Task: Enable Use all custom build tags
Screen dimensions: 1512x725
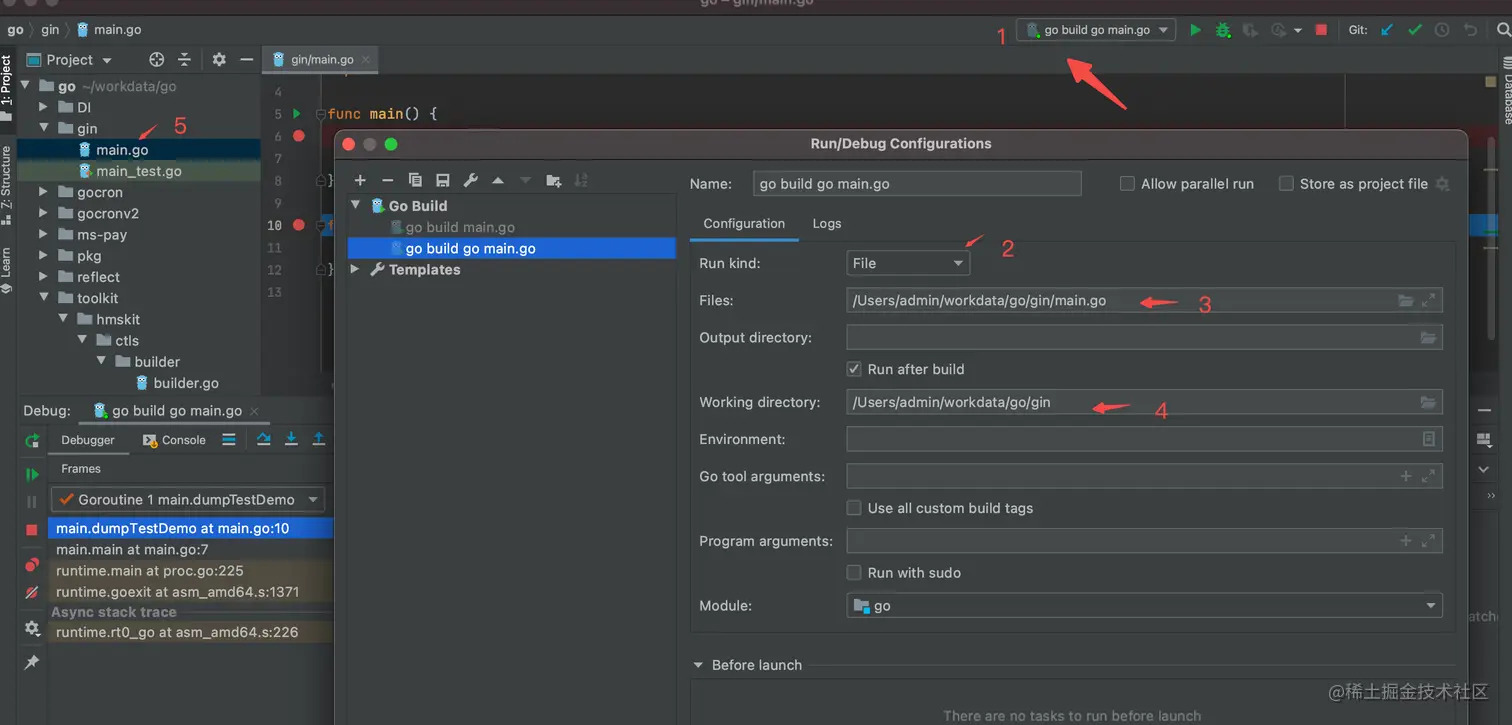Action: click(x=854, y=508)
